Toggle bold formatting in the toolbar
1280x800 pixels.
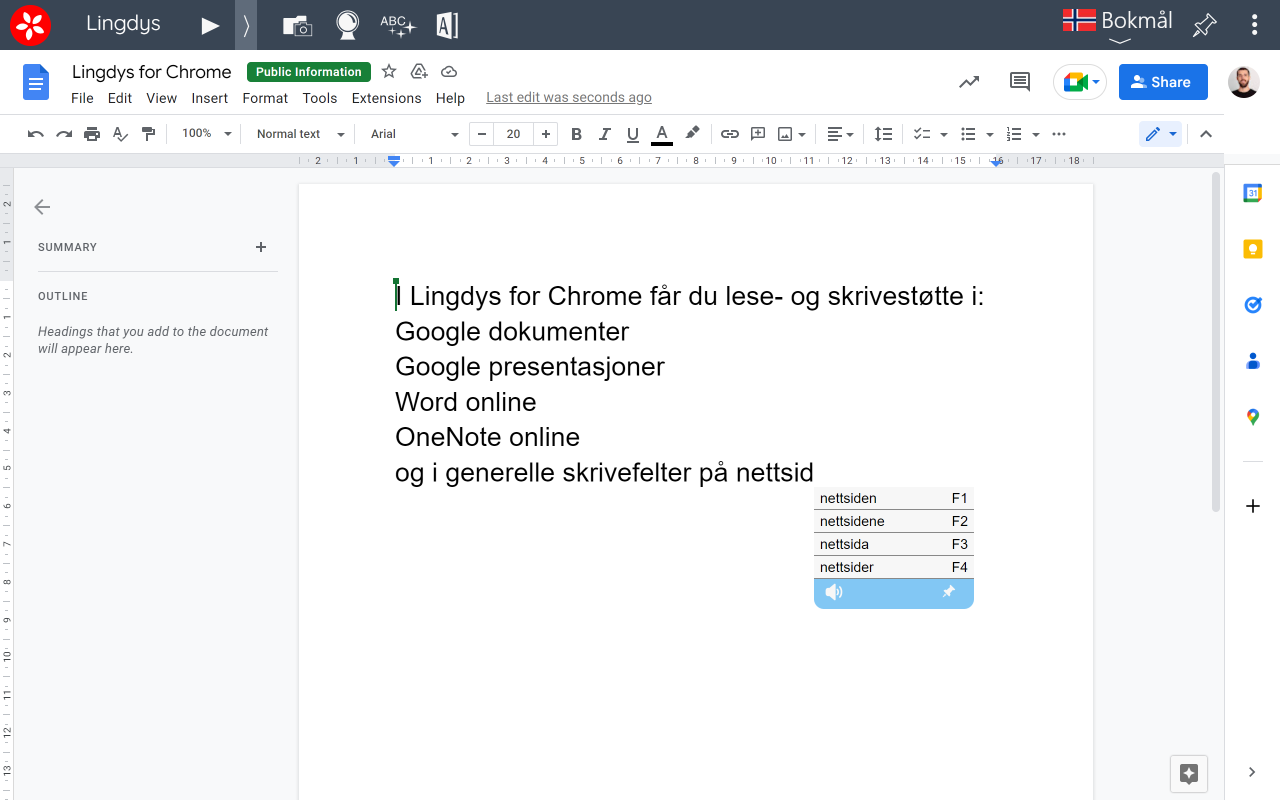[x=576, y=133]
